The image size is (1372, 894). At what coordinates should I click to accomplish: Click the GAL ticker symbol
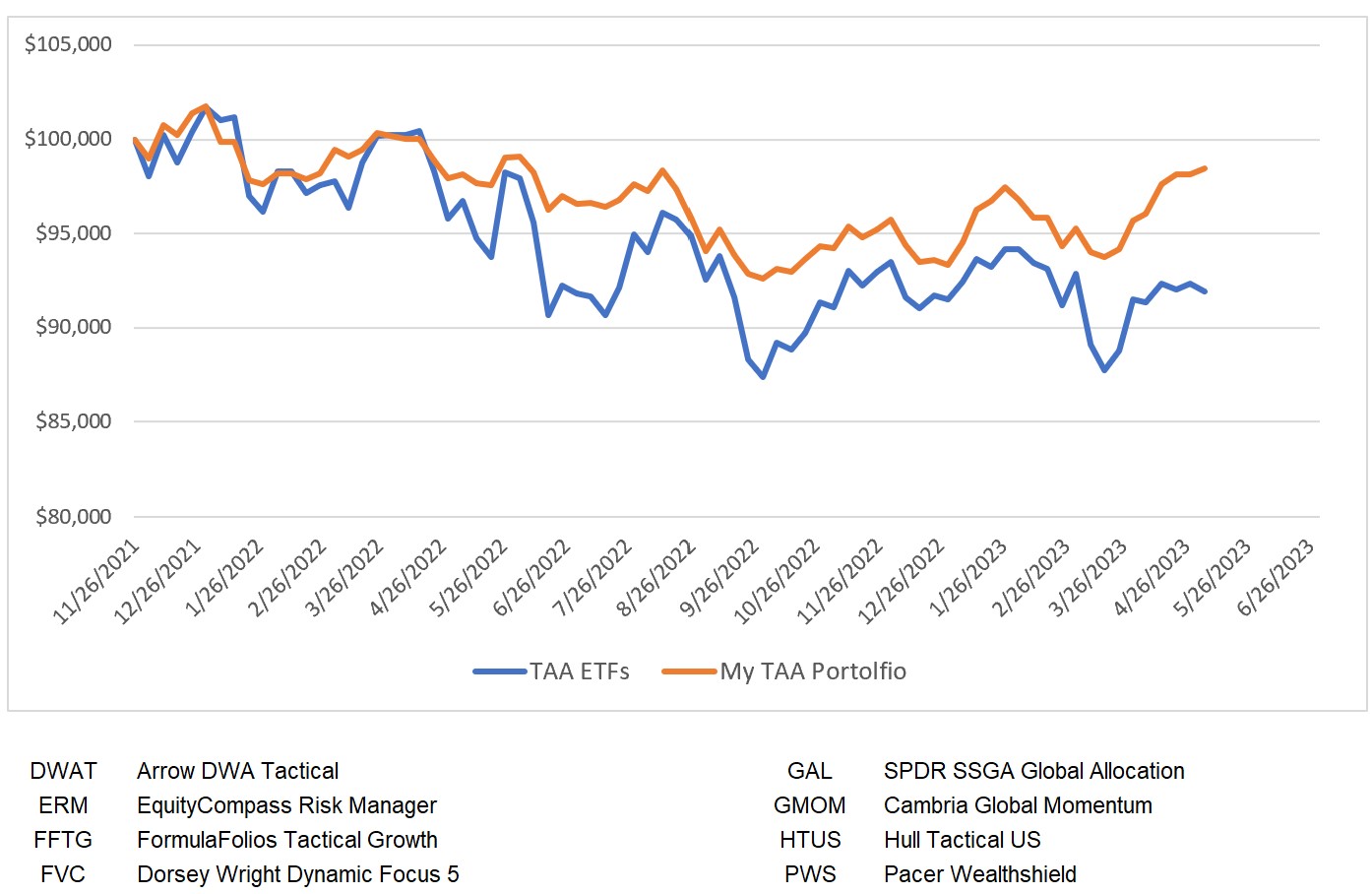pyautogui.click(x=809, y=771)
